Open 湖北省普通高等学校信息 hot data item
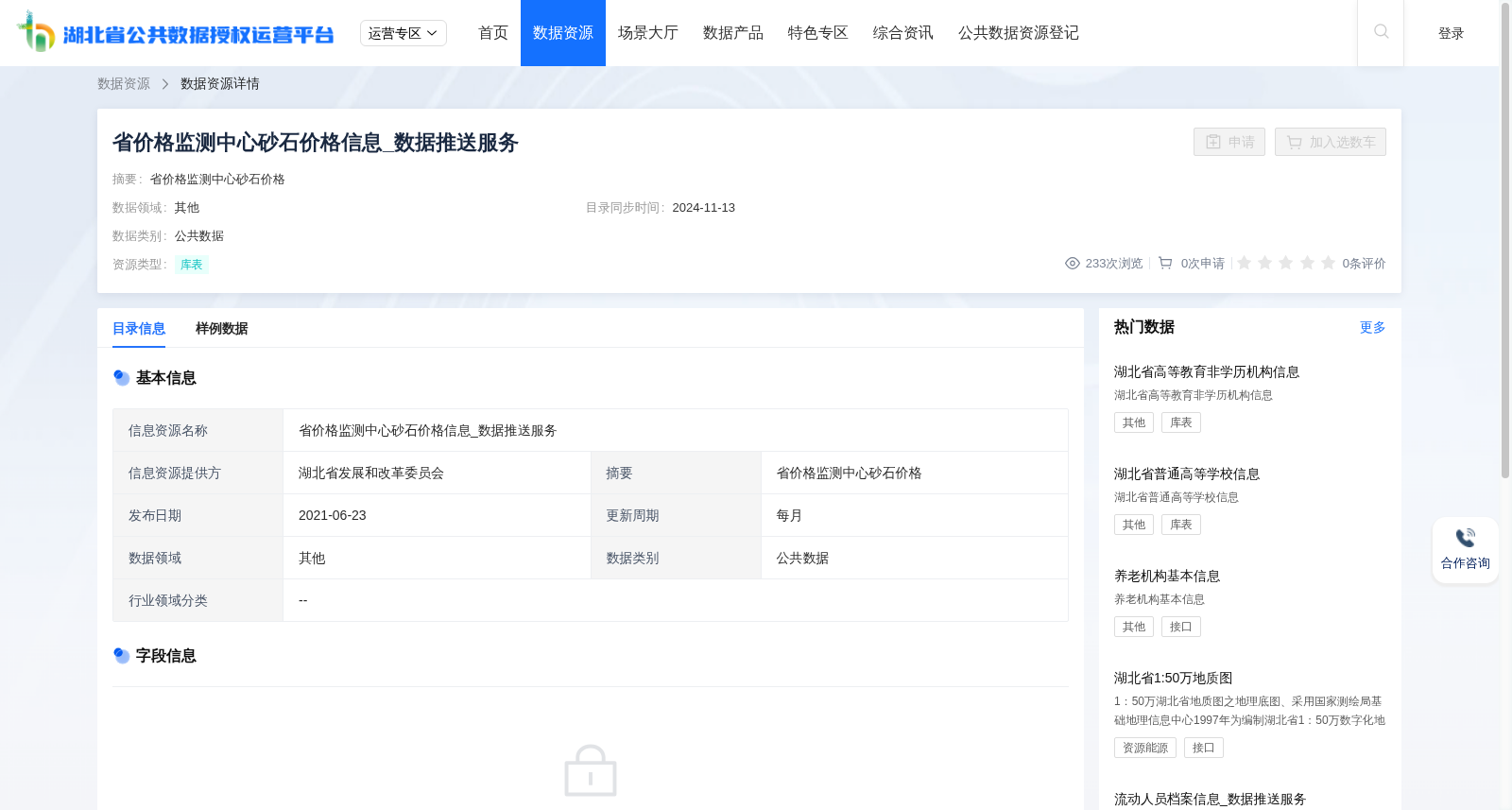This screenshot has height=810, width=1512. click(1187, 474)
